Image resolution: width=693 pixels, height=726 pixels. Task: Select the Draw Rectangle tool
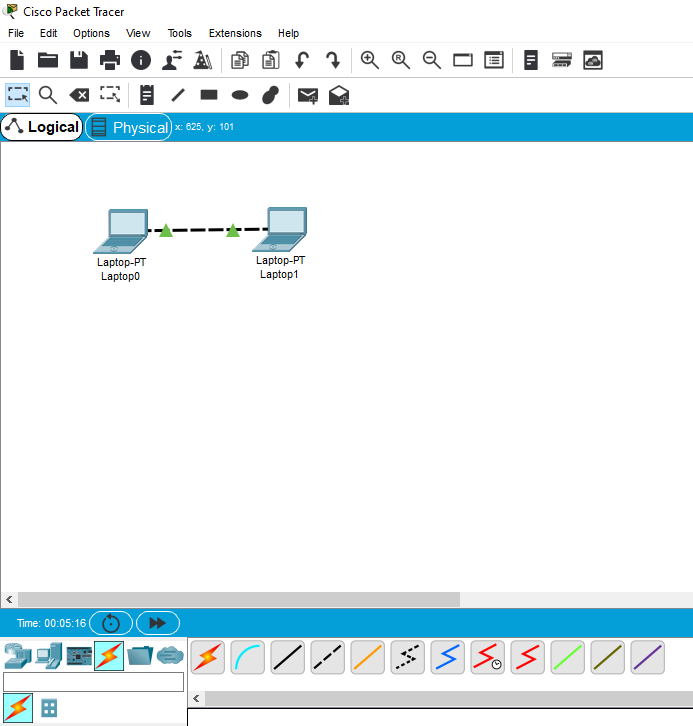tap(209, 95)
